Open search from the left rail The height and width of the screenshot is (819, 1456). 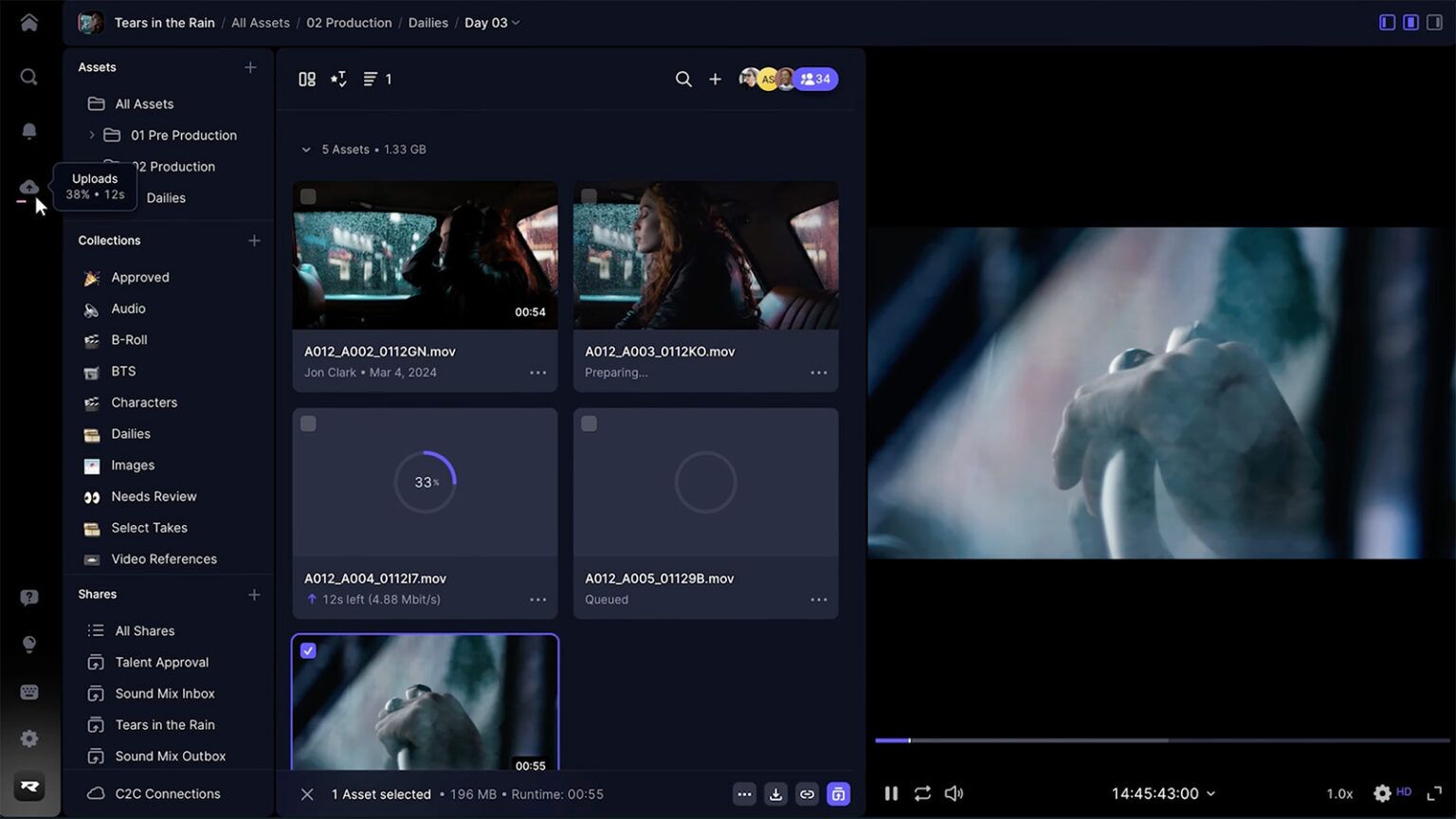click(x=29, y=77)
